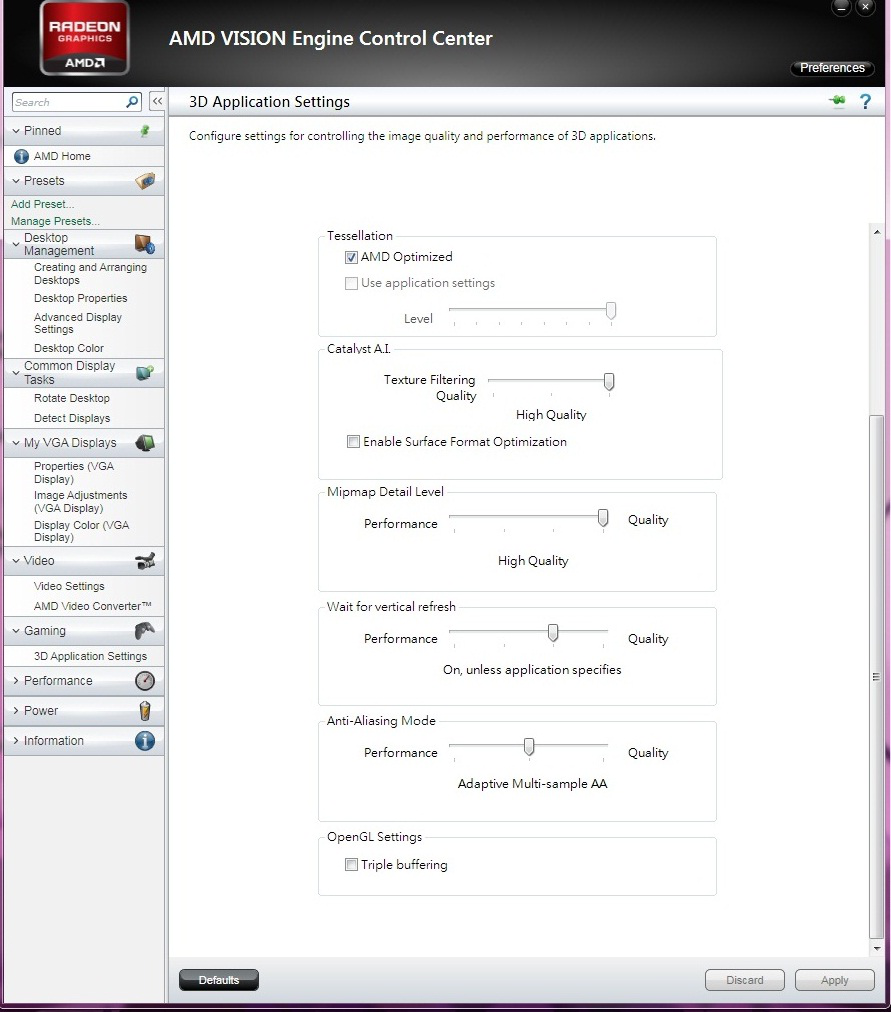Collapse the Presets section

tap(16, 181)
